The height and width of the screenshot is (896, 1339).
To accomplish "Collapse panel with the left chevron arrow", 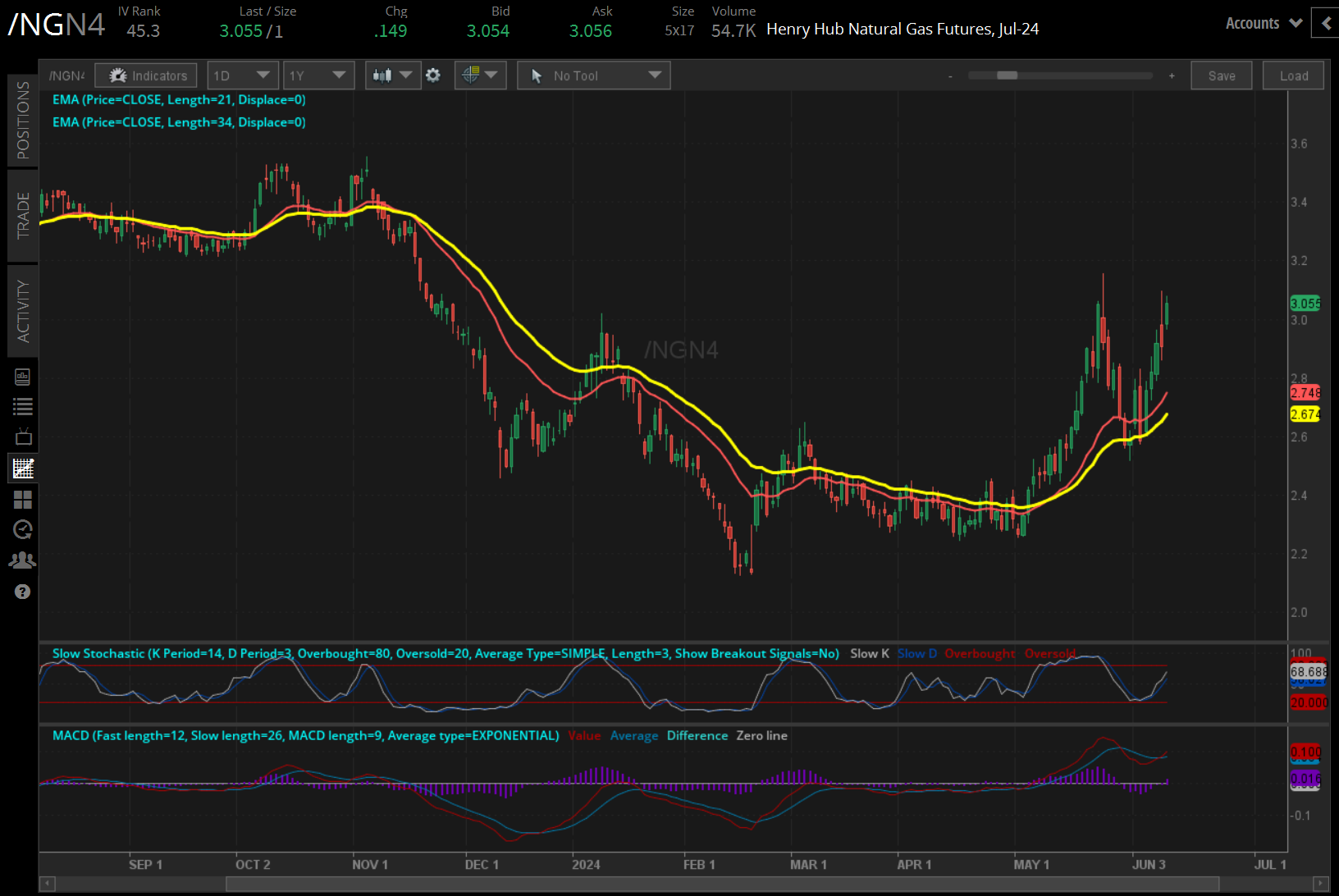I will point(1326,24).
